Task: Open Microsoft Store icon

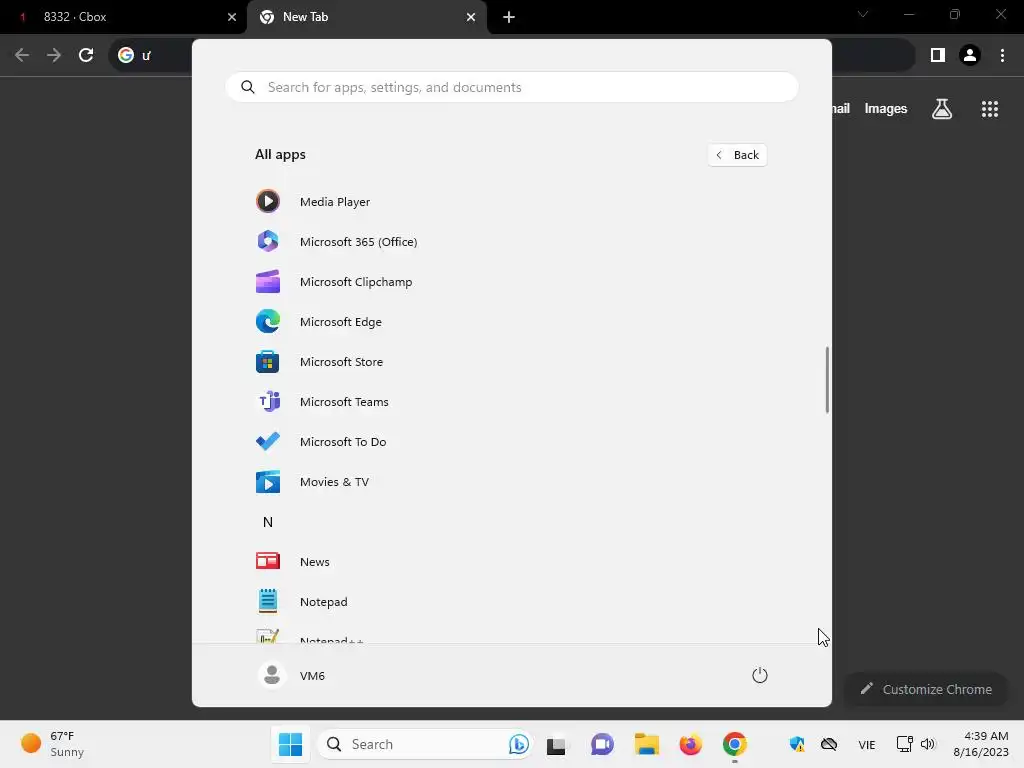Action: [x=268, y=361]
